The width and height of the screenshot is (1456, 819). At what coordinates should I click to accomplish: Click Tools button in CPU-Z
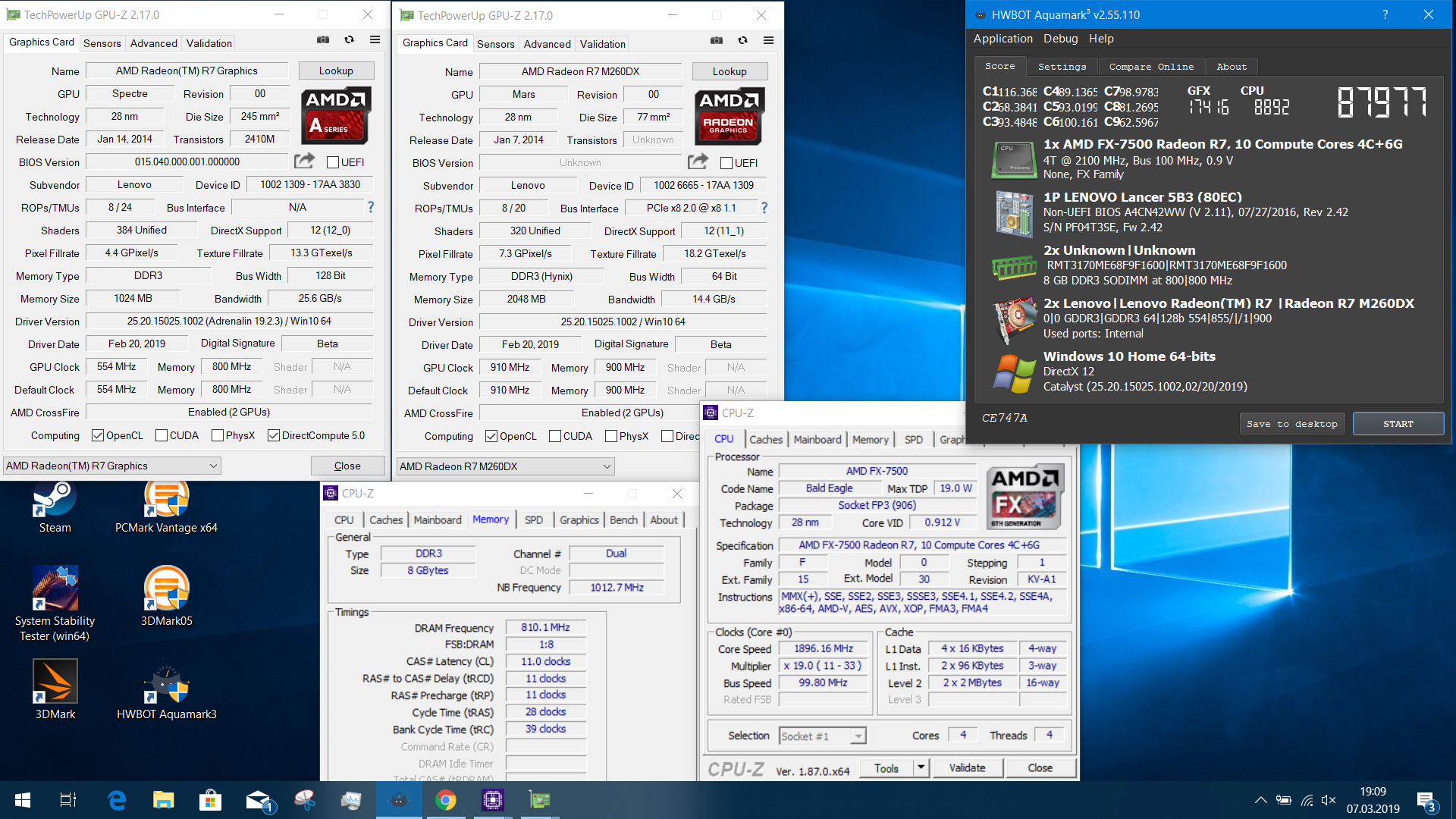point(886,767)
